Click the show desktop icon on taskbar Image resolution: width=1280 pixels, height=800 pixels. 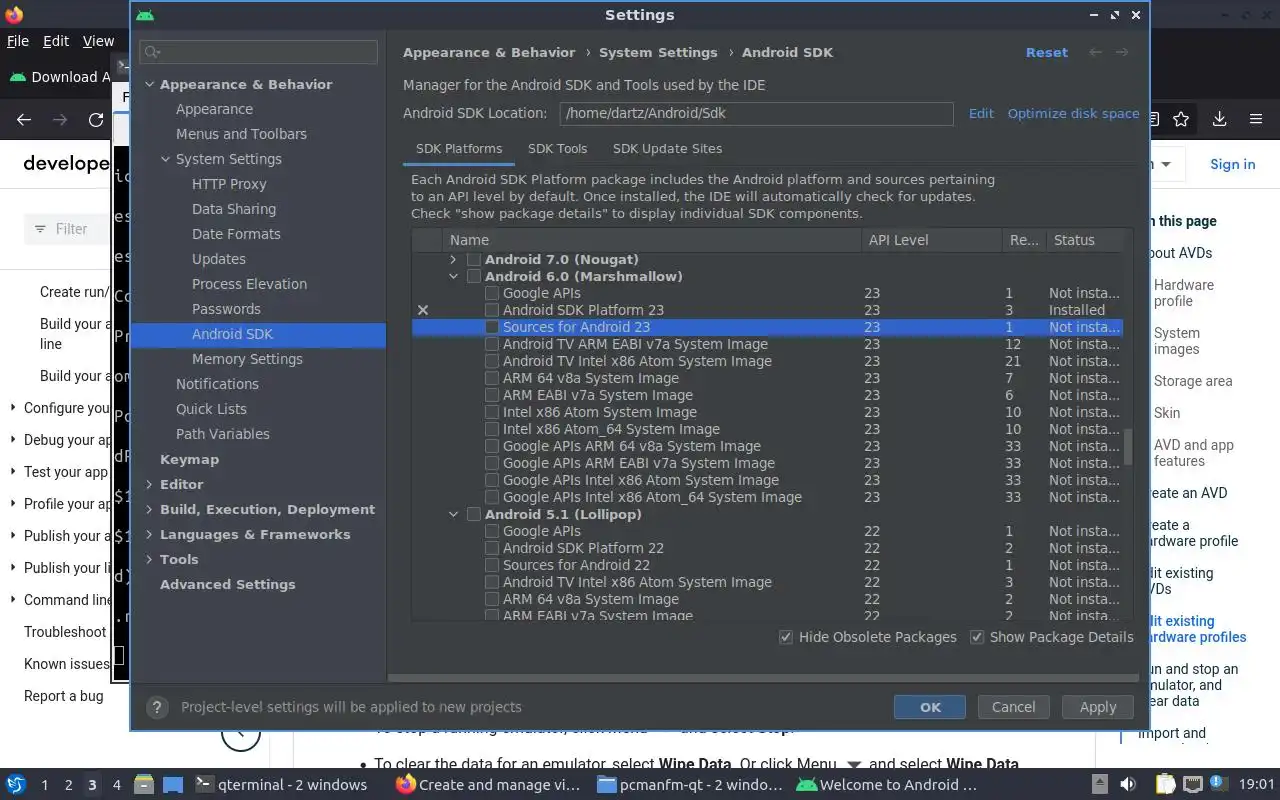[x=173, y=785]
